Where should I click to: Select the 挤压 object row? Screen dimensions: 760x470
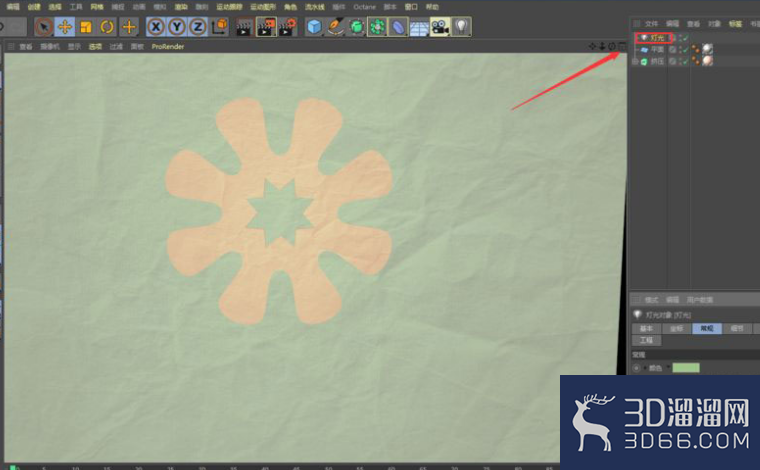pos(657,62)
